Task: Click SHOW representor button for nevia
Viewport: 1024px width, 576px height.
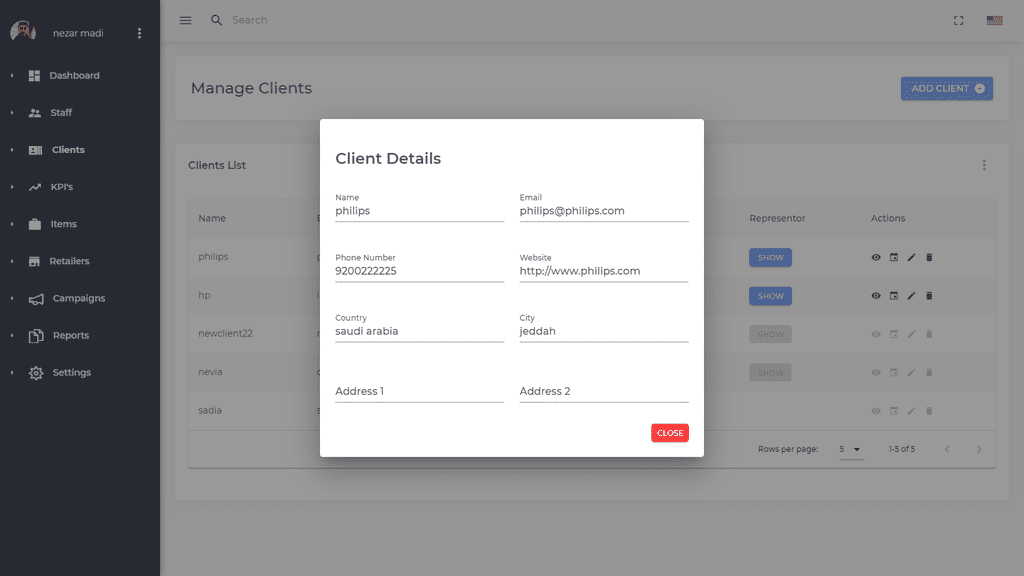Action: [x=771, y=373]
